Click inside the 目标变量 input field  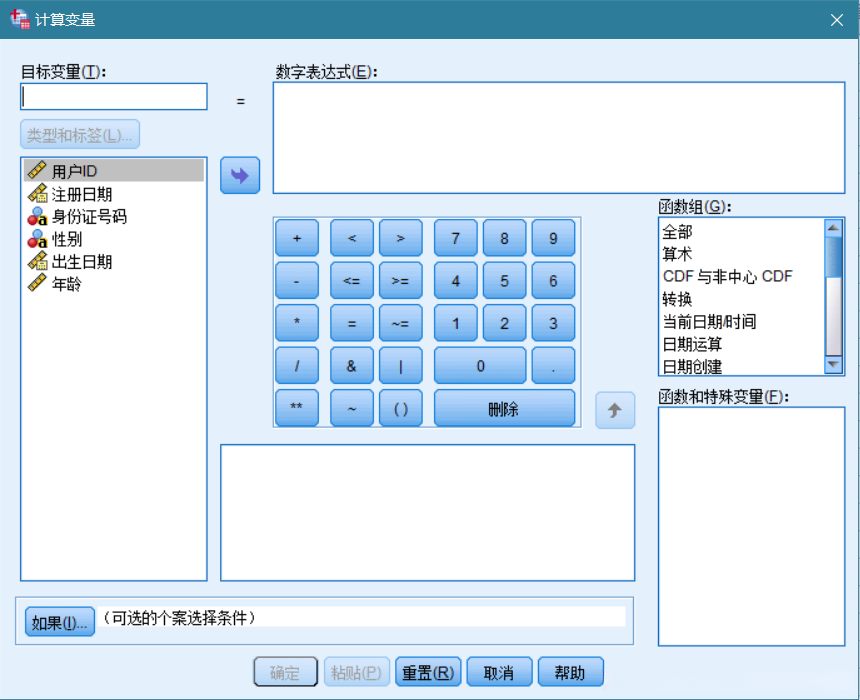pos(113,96)
